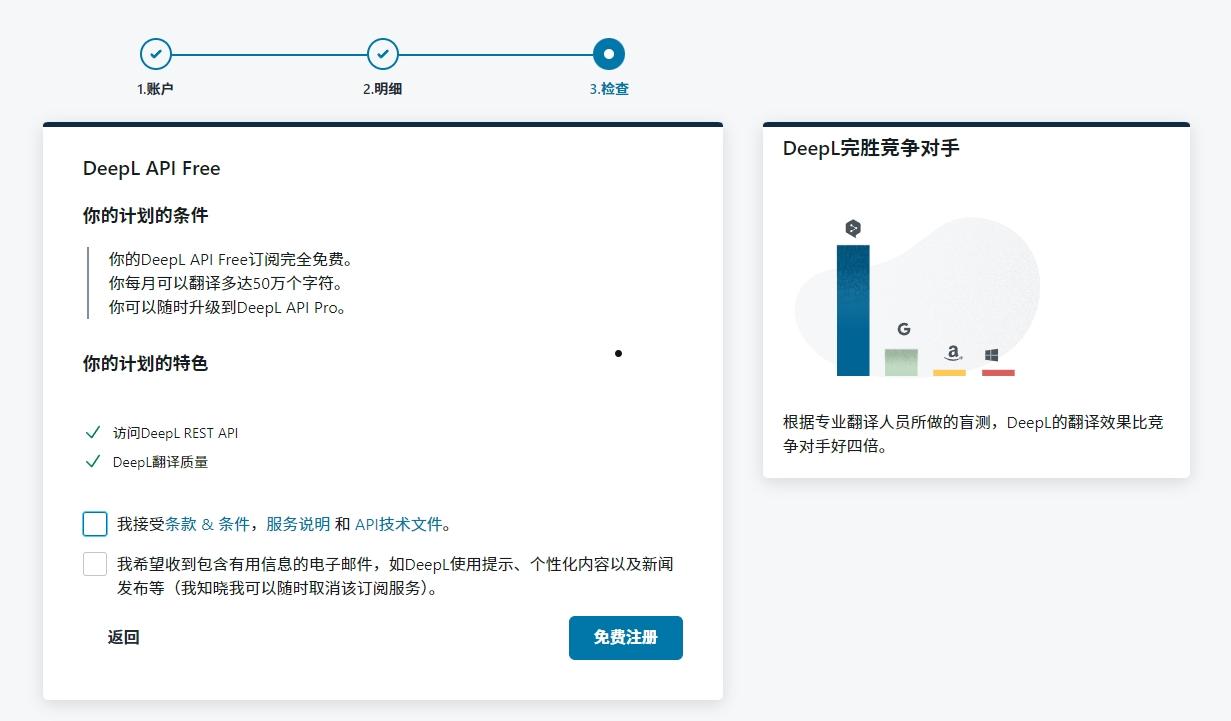1231x721 pixels.
Task: Click the dark blue DeepL bar
Action: pos(853,310)
